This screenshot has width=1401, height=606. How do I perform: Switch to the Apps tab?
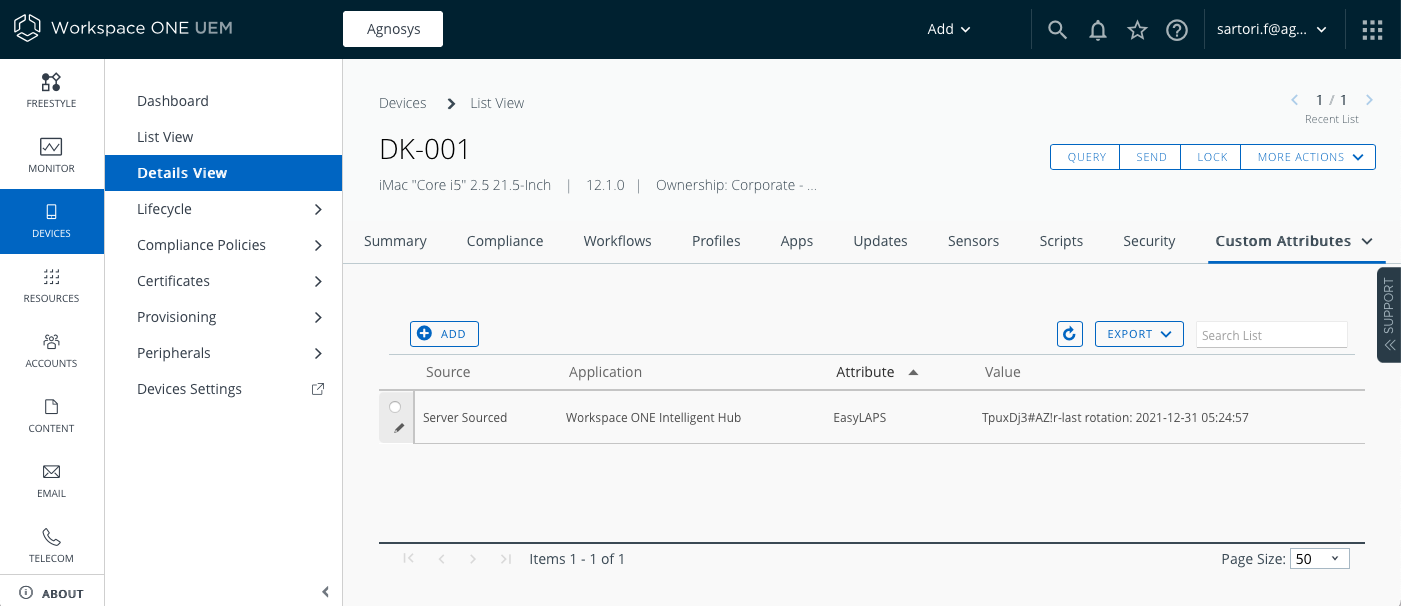(797, 241)
